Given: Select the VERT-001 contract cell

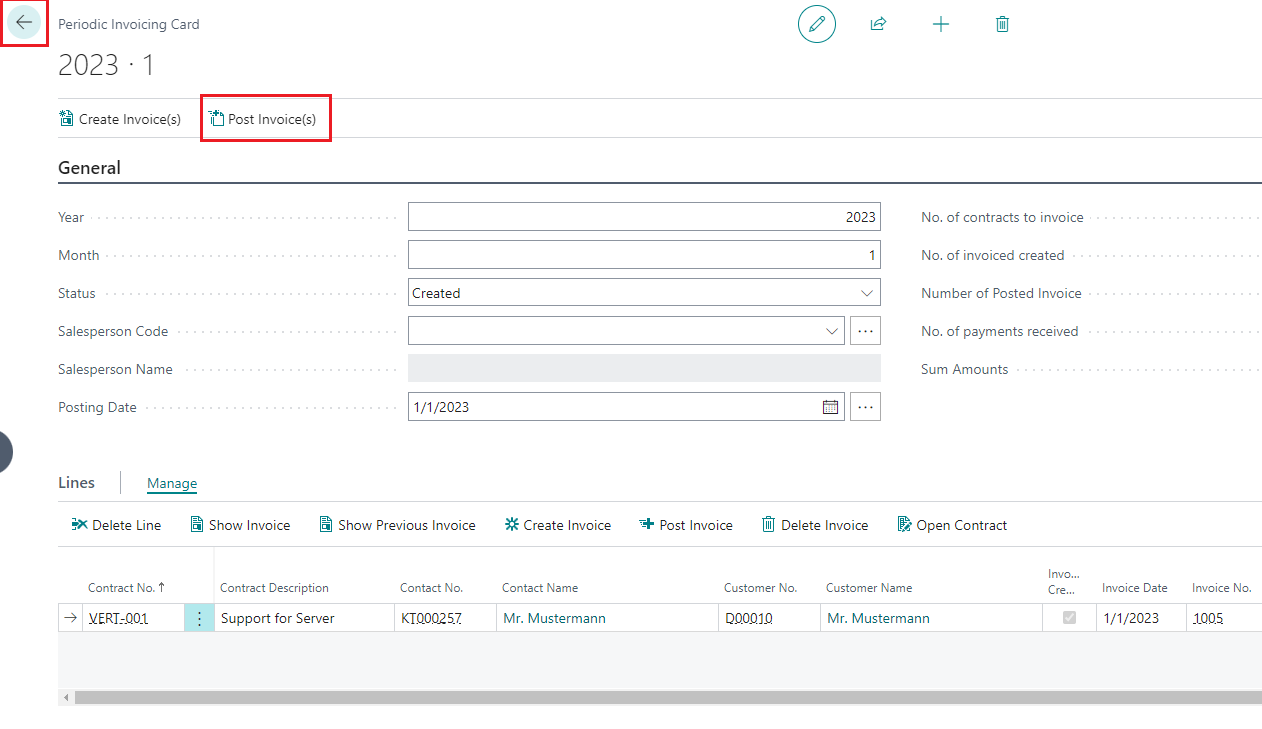Looking at the screenshot, I should point(134,618).
